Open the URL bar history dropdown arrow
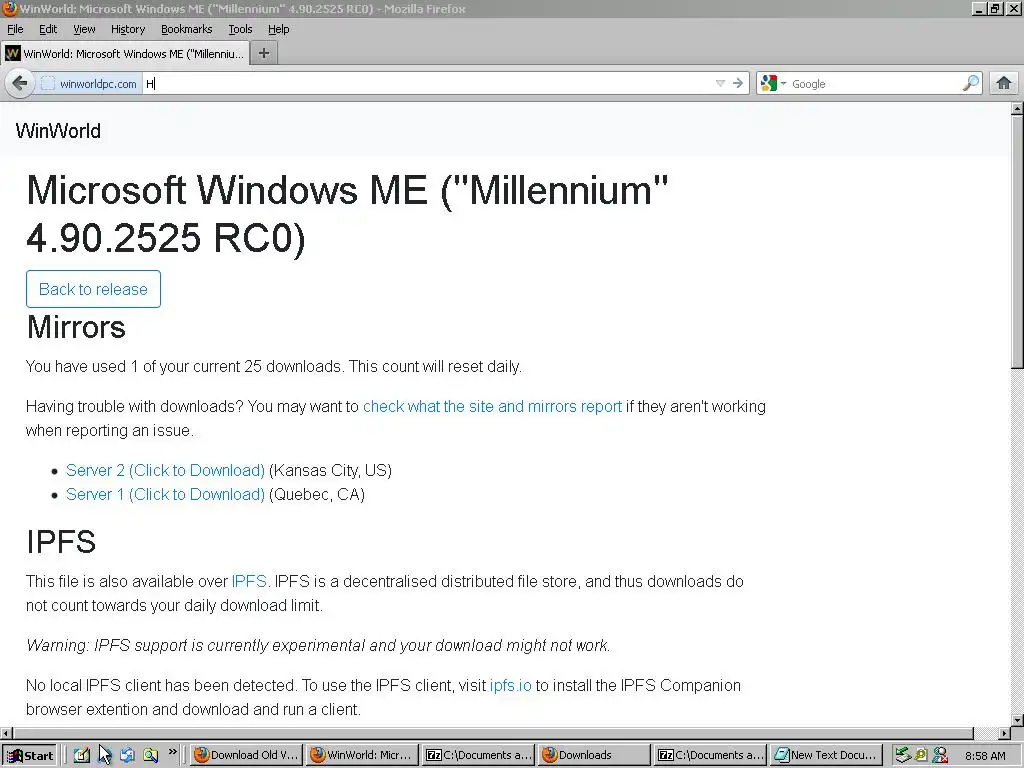Image resolution: width=1024 pixels, height=768 pixels. 720,84
